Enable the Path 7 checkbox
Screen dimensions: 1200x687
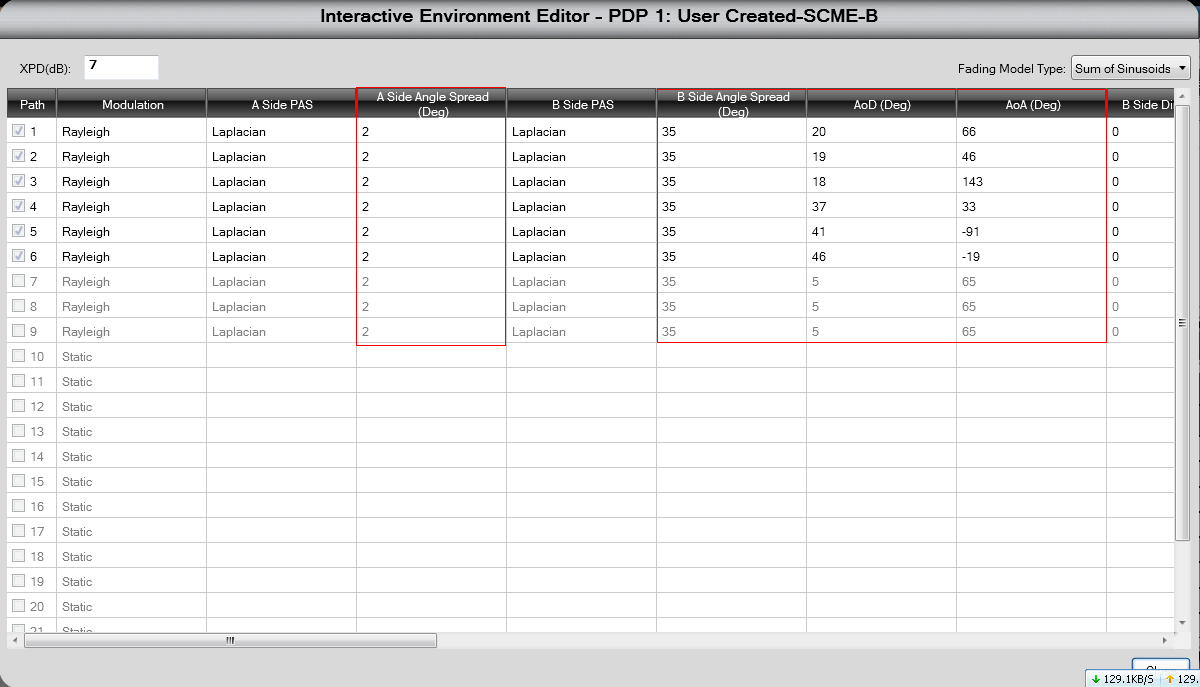[18, 281]
